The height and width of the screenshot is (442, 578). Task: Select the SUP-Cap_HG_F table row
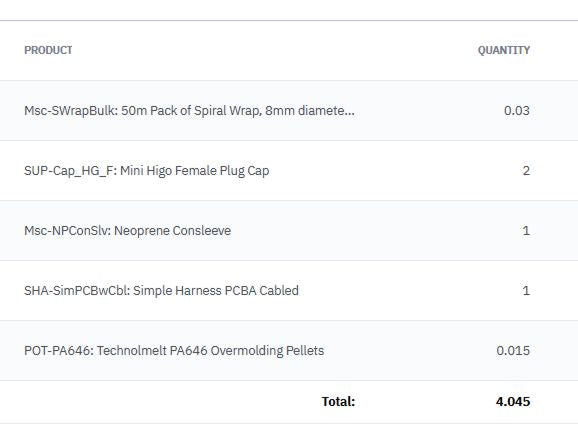289,171
